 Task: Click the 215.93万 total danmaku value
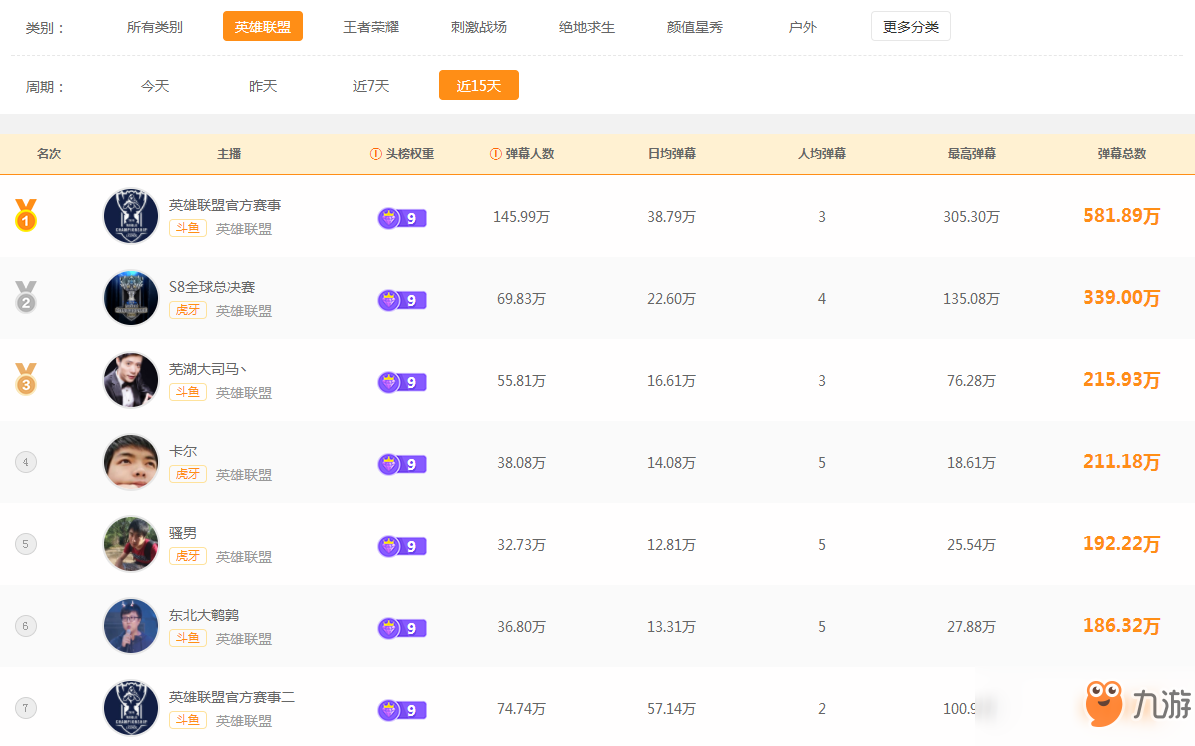(x=1122, y=379)
